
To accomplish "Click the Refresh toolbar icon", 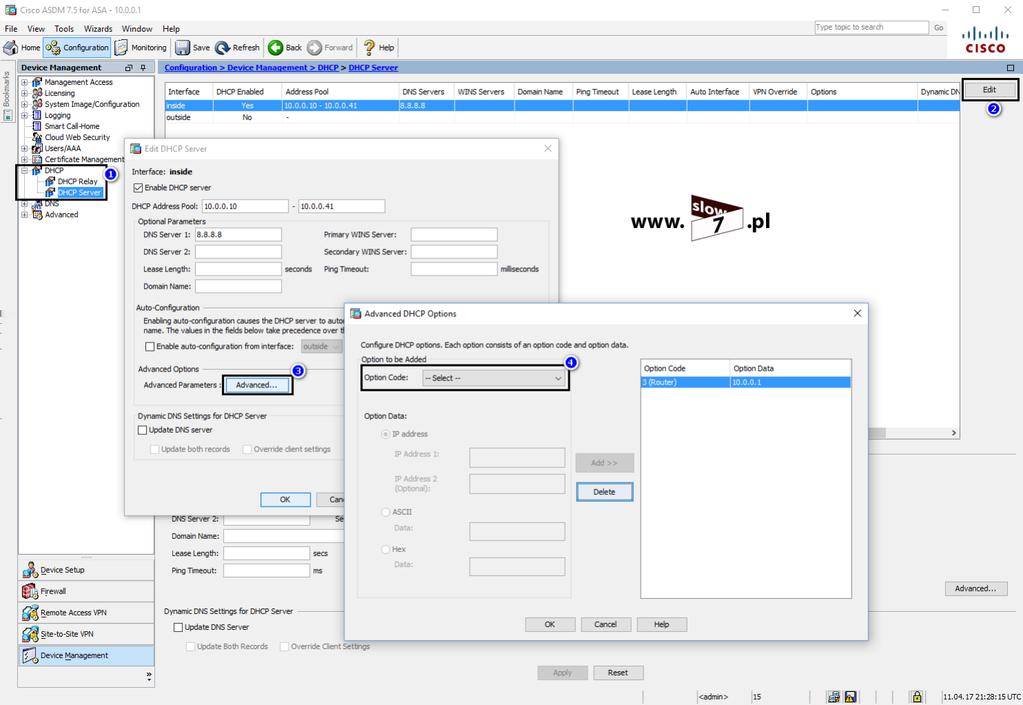I will (222, 48).
